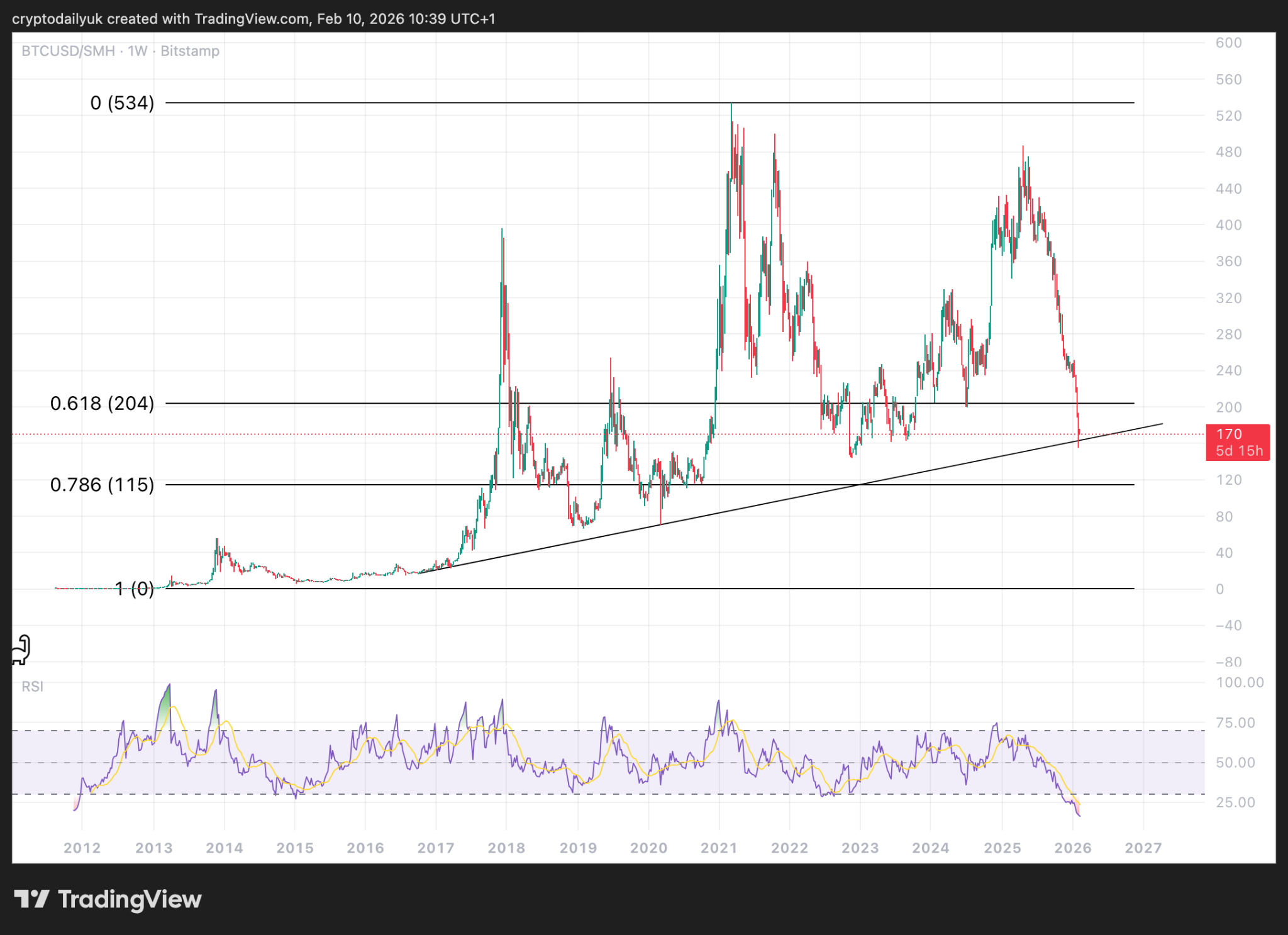Click 2027 on the time axis

point(1143,848)
